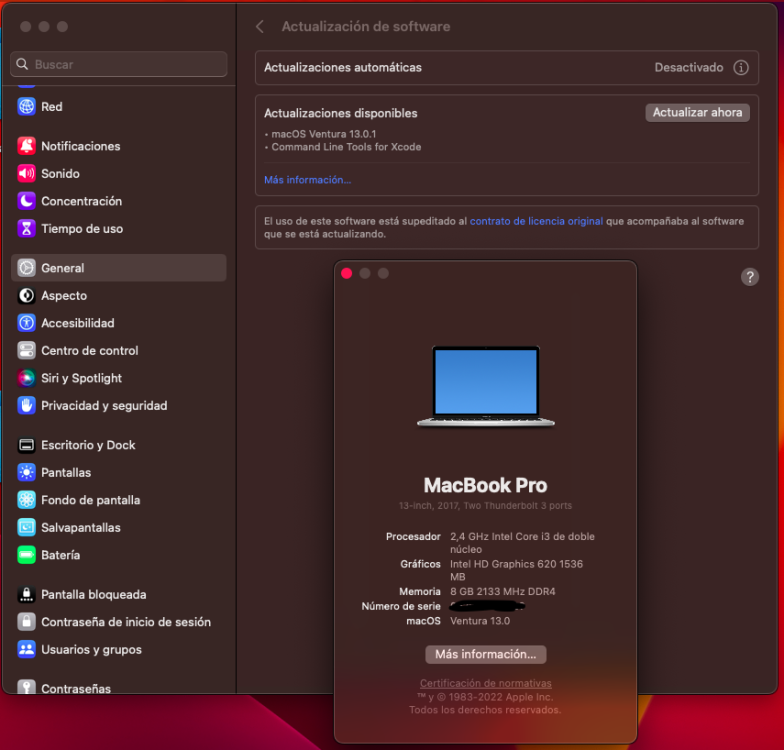Click Command Line Tools for Xcode entry

coord(346,147)
